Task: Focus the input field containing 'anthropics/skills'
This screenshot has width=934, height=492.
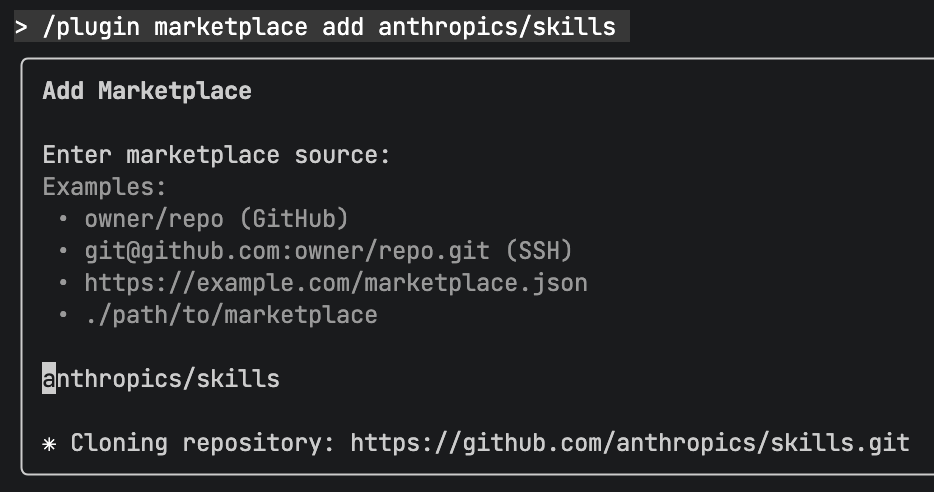Action: (161, 379)
